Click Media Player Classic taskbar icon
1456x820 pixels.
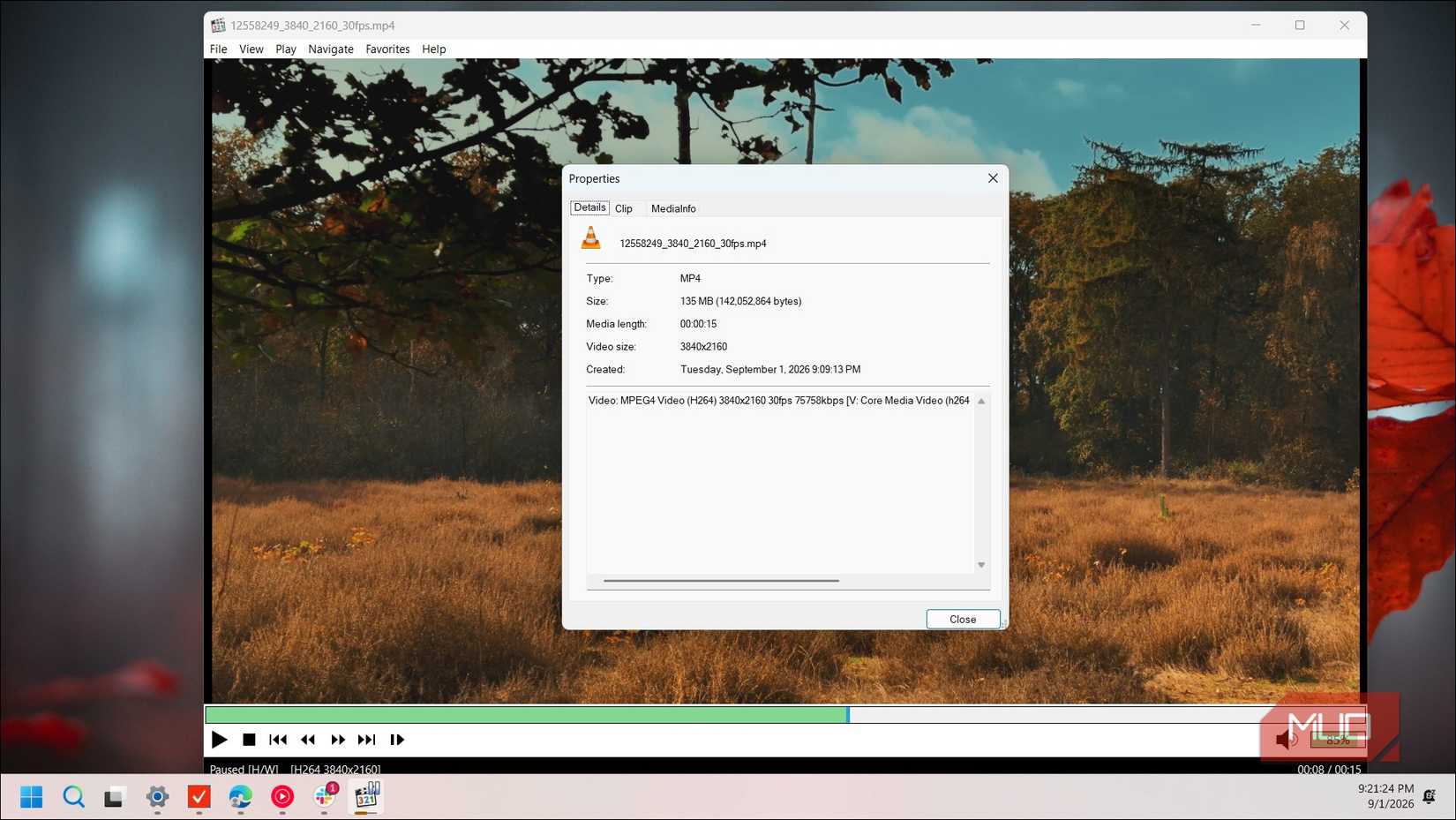coord(366,797)
